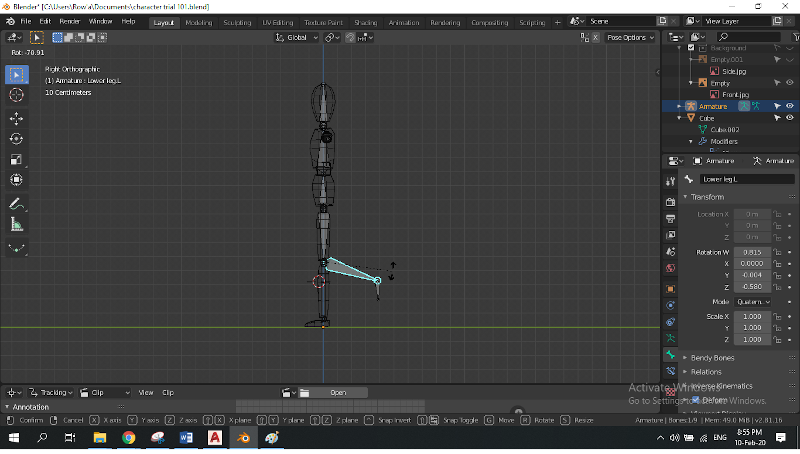This screenshot has height=454, width=800.
Task: Click the folder icon beside Open
Action: click(x=305, y=393)
